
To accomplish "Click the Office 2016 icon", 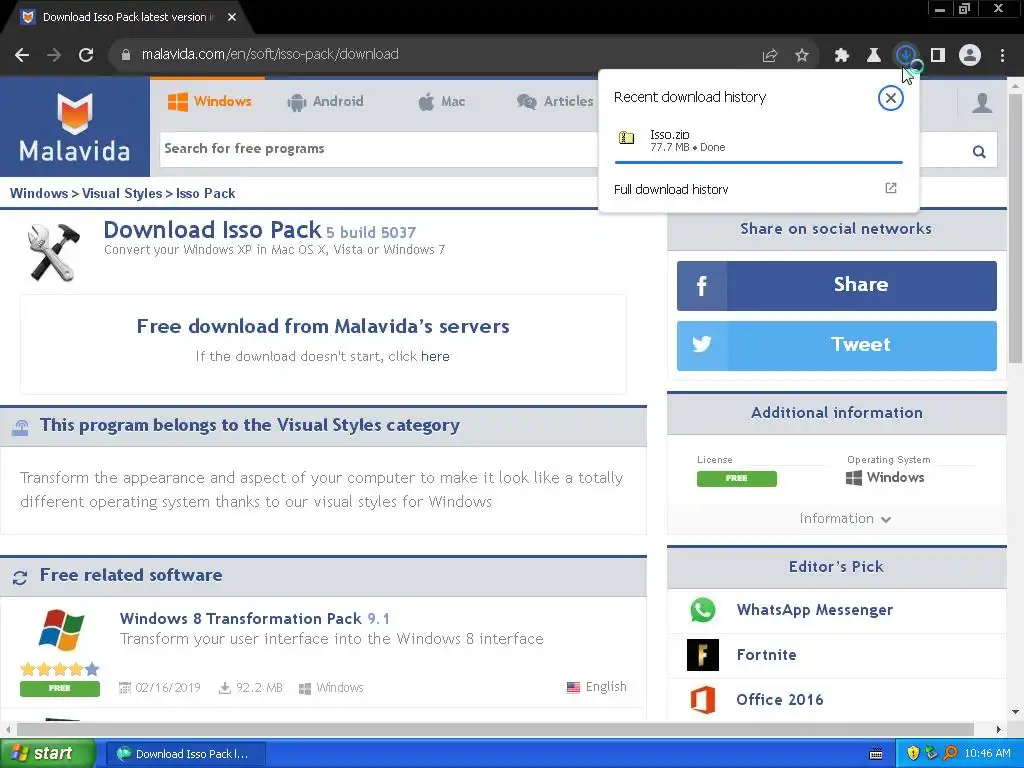I will (x=703, y=700).
